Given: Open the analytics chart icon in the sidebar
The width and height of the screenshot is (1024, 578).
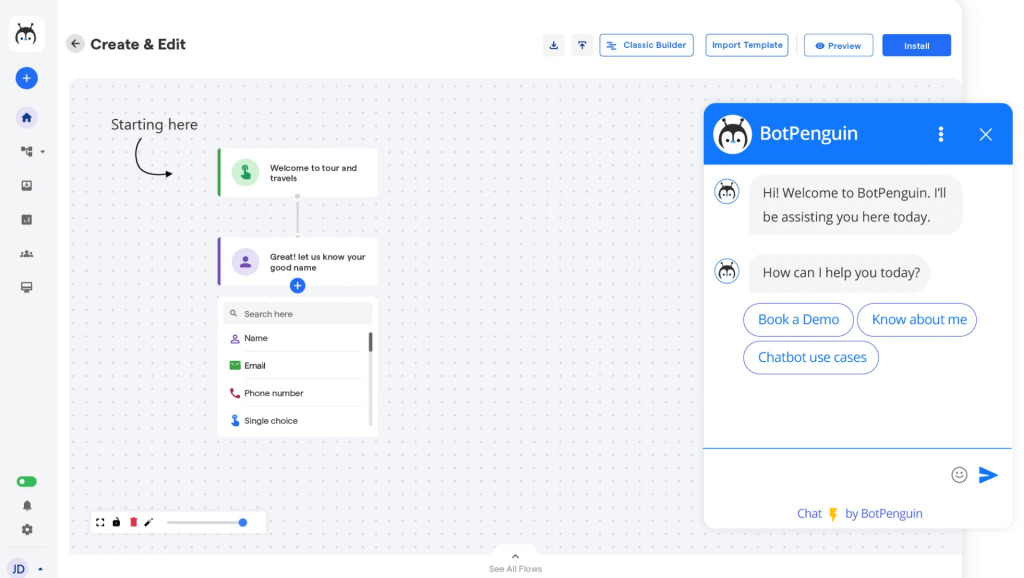Looking at the screenshot, I should coord(26,219).
